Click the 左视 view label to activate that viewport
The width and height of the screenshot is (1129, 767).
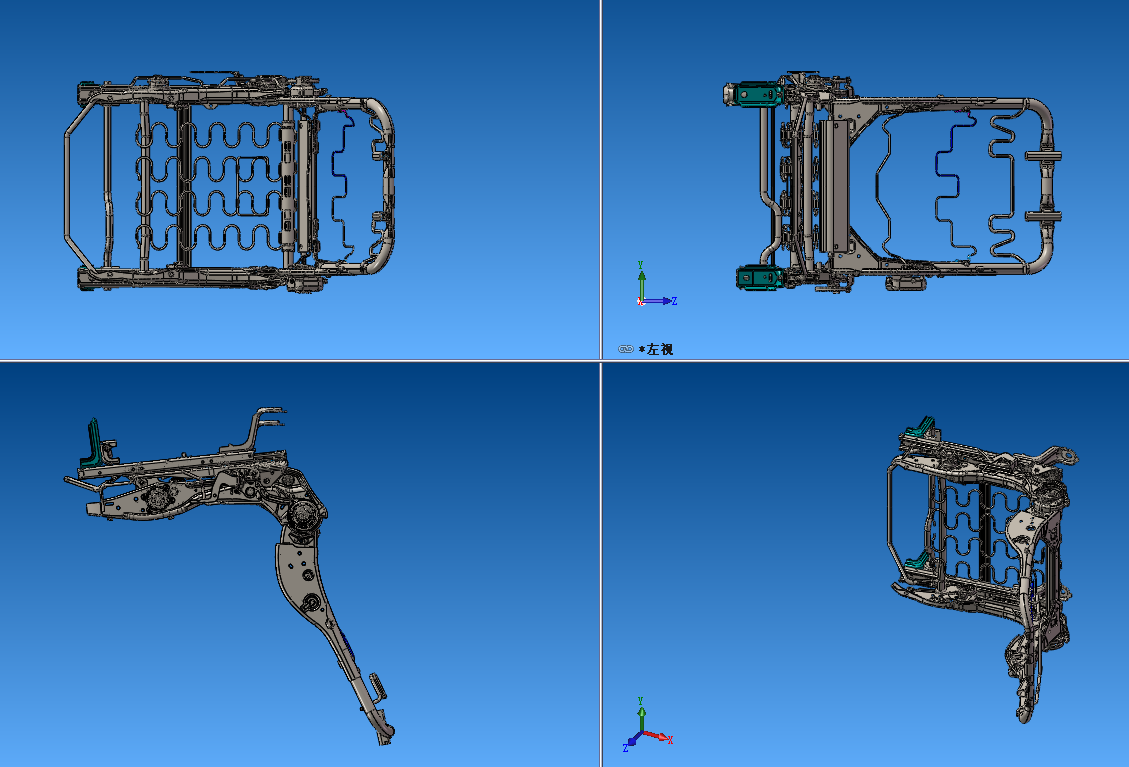point(658,350)
